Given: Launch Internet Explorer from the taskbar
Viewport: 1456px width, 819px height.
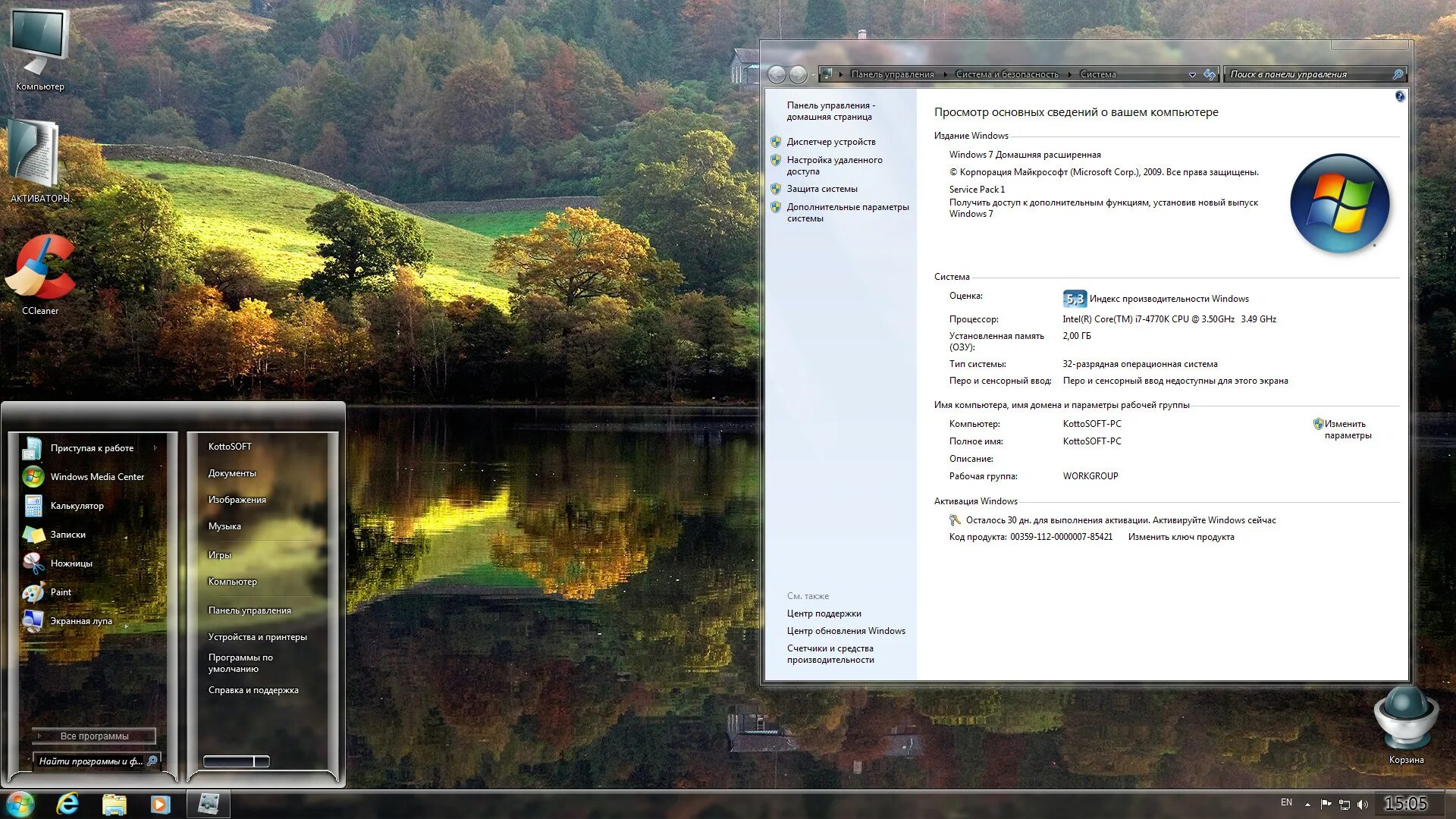Looking at the screenshot, I should pos(68,804).
